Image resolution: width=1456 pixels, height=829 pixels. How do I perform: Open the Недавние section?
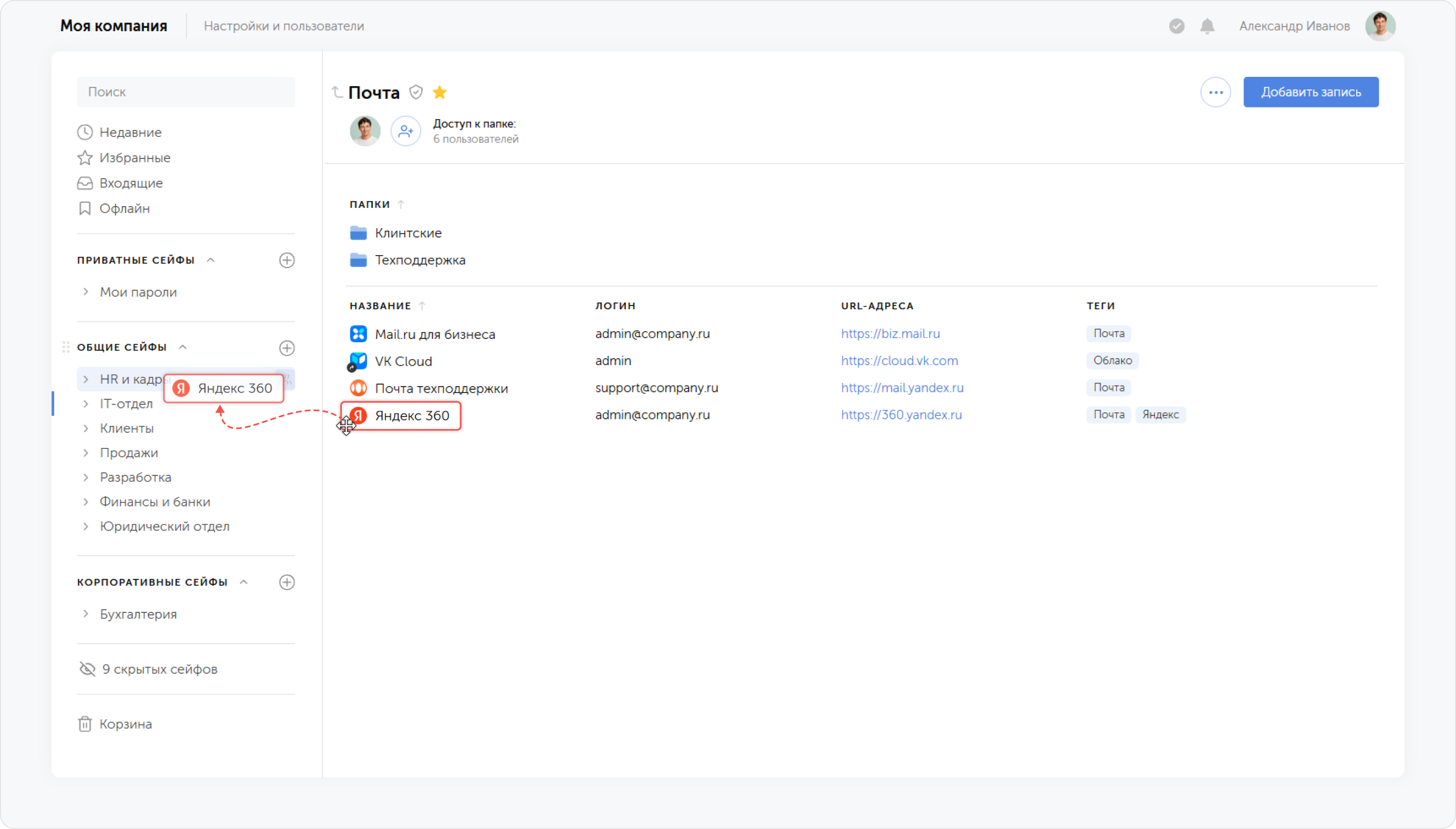(120, 133)
